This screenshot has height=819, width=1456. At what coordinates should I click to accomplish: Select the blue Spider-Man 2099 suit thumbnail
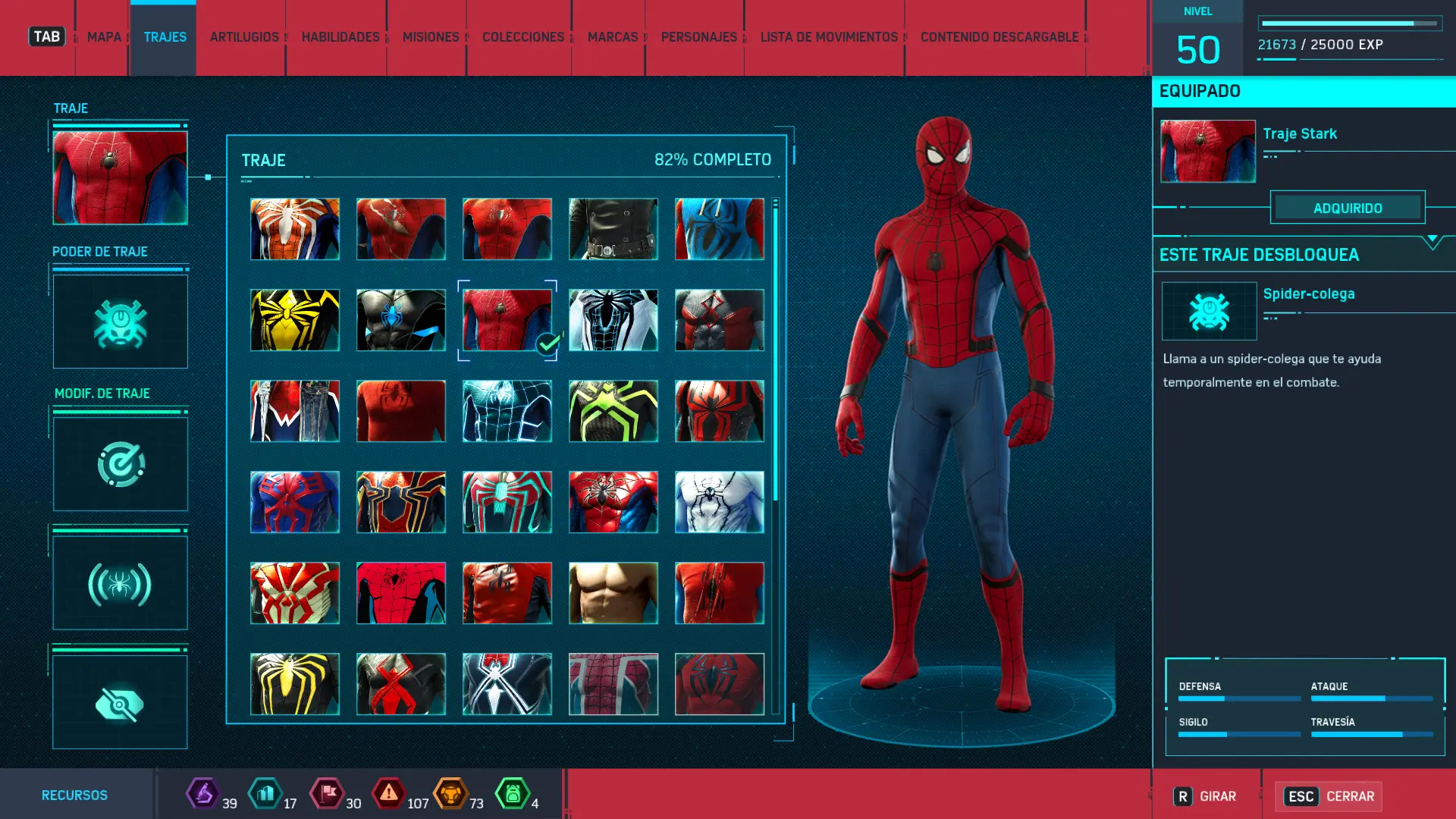click(295, 502)
